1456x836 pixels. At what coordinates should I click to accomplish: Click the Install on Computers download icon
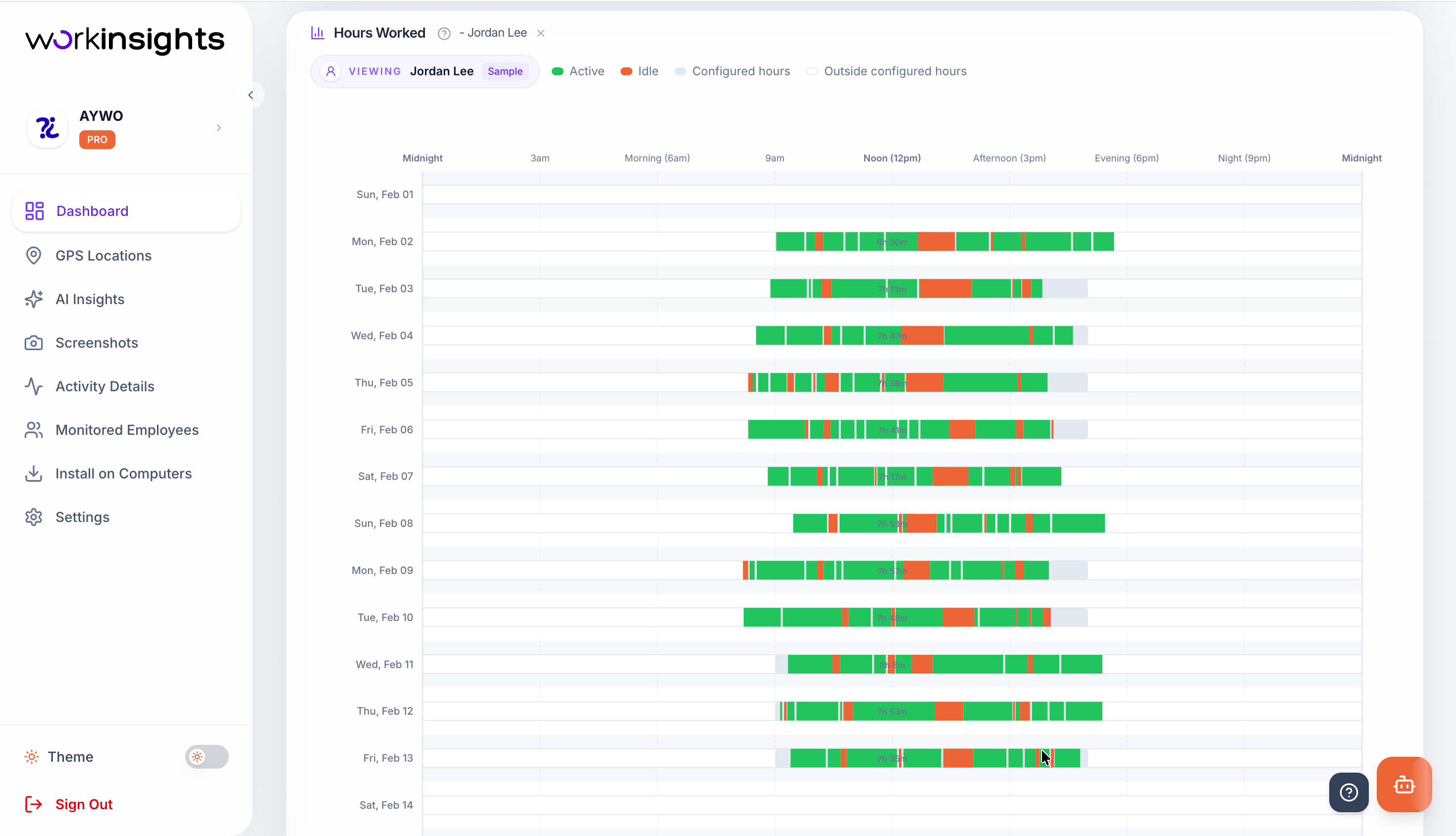tap(34, 473)
